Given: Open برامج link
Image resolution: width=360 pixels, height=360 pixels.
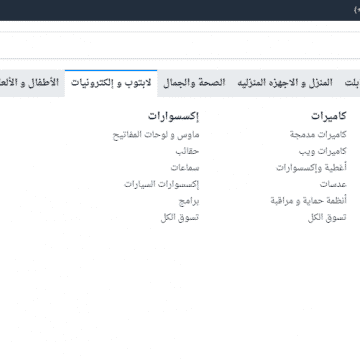Looking at the screenshot, I should [x=189, y=201].
